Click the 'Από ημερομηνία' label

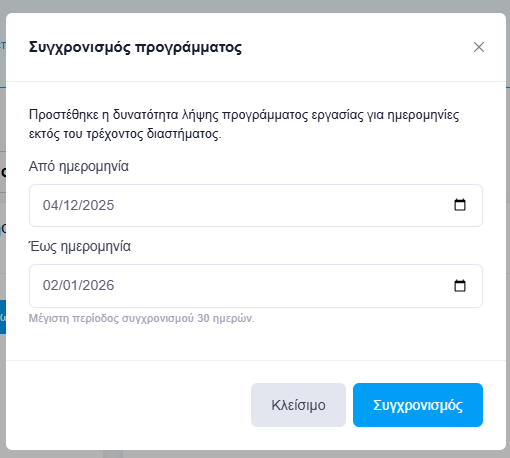(x=79, y=166)
